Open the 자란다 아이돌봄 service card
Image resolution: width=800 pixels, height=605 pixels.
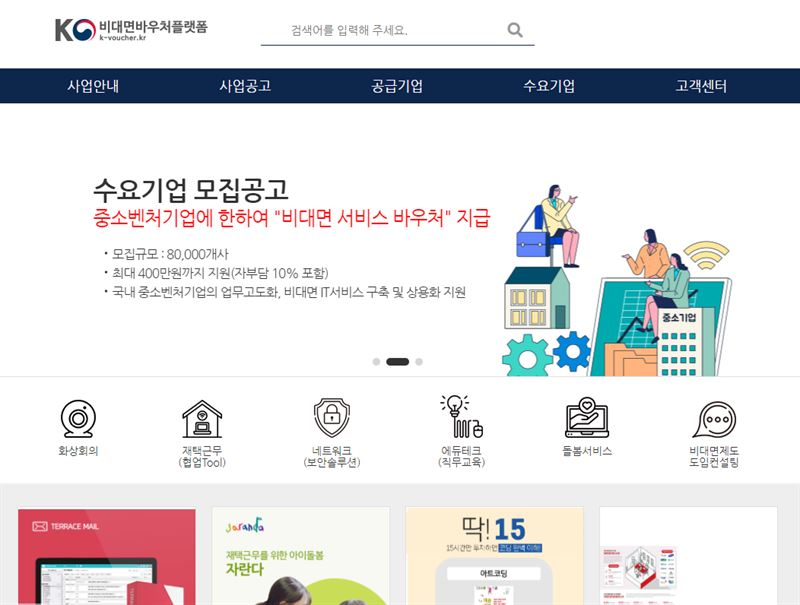[x=301, y=556]
